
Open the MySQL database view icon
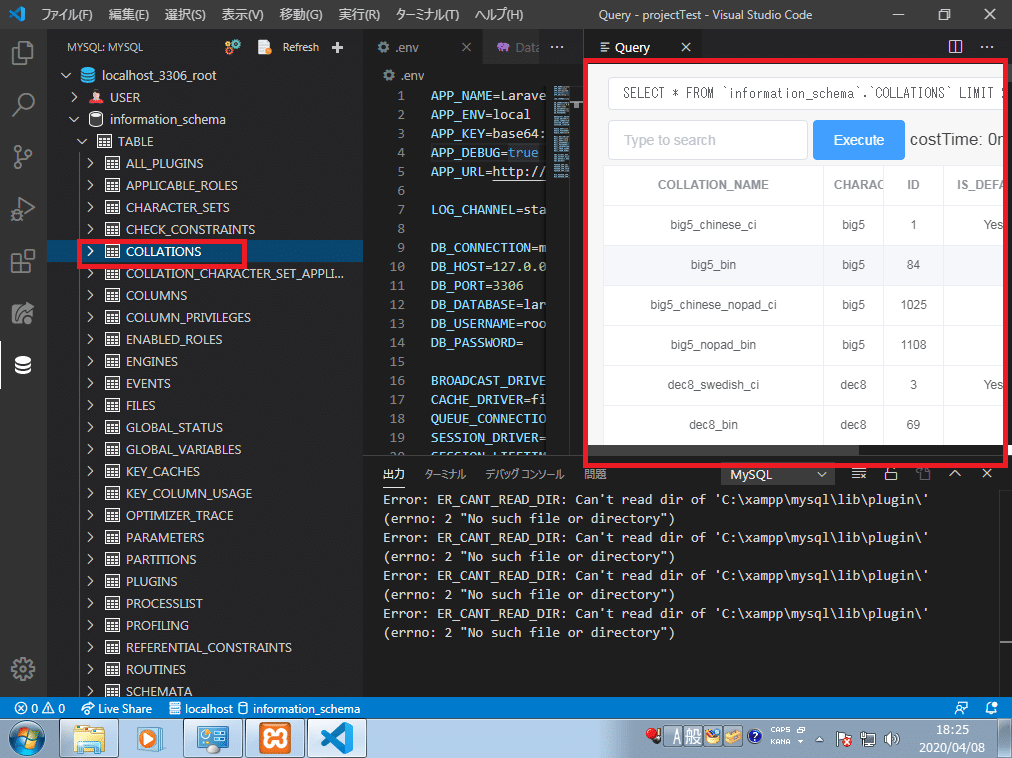pyautogui.click(x=23, y=365)
